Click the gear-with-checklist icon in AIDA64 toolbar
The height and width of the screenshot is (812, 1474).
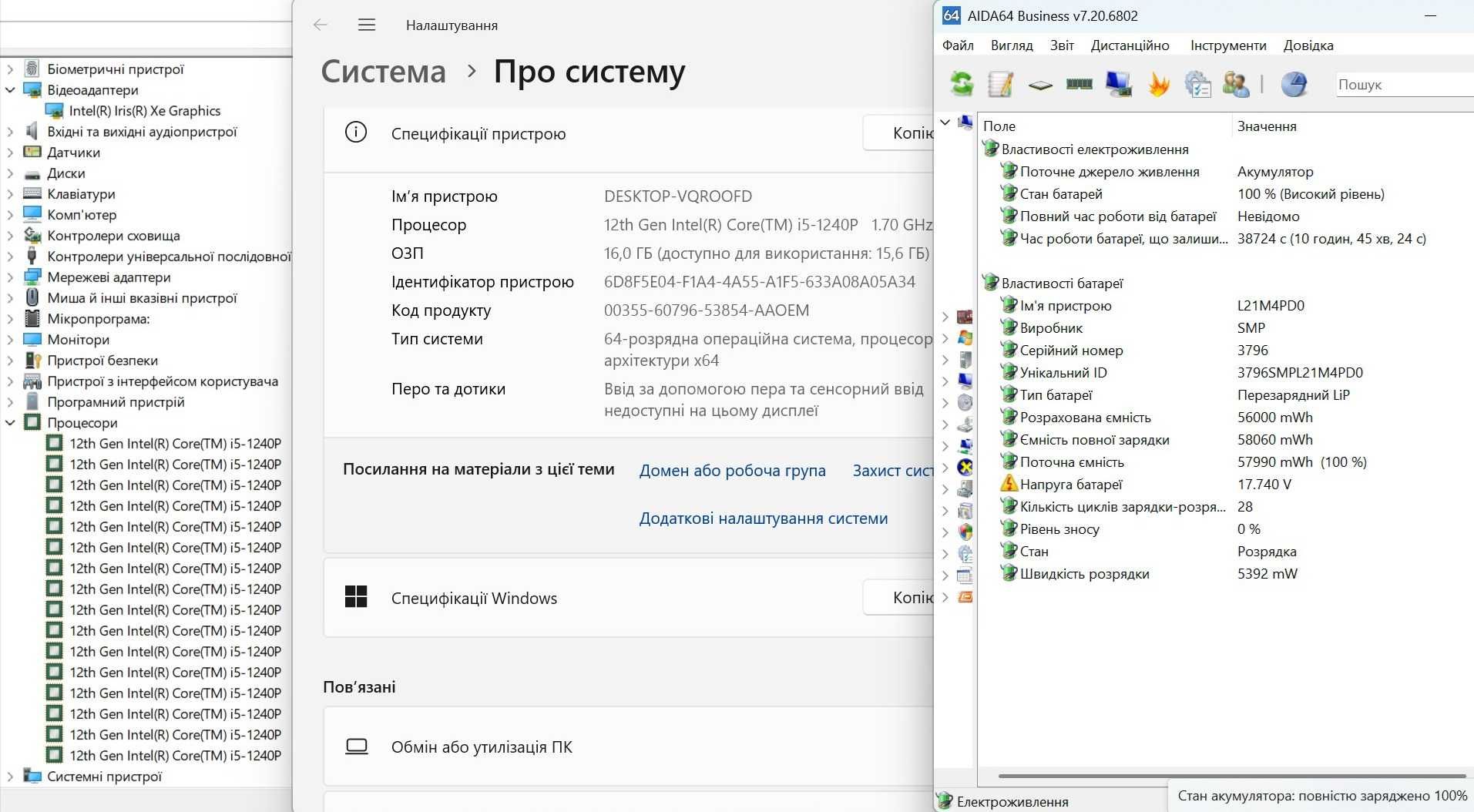(x=1197, y=84)
